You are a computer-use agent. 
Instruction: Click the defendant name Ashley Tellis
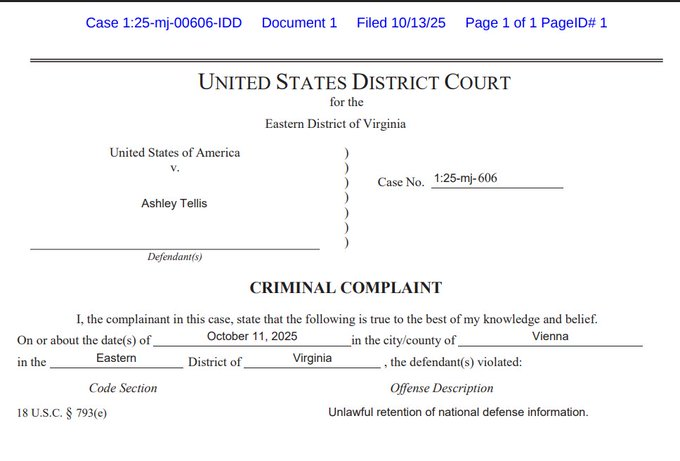[x=174, y=203]
